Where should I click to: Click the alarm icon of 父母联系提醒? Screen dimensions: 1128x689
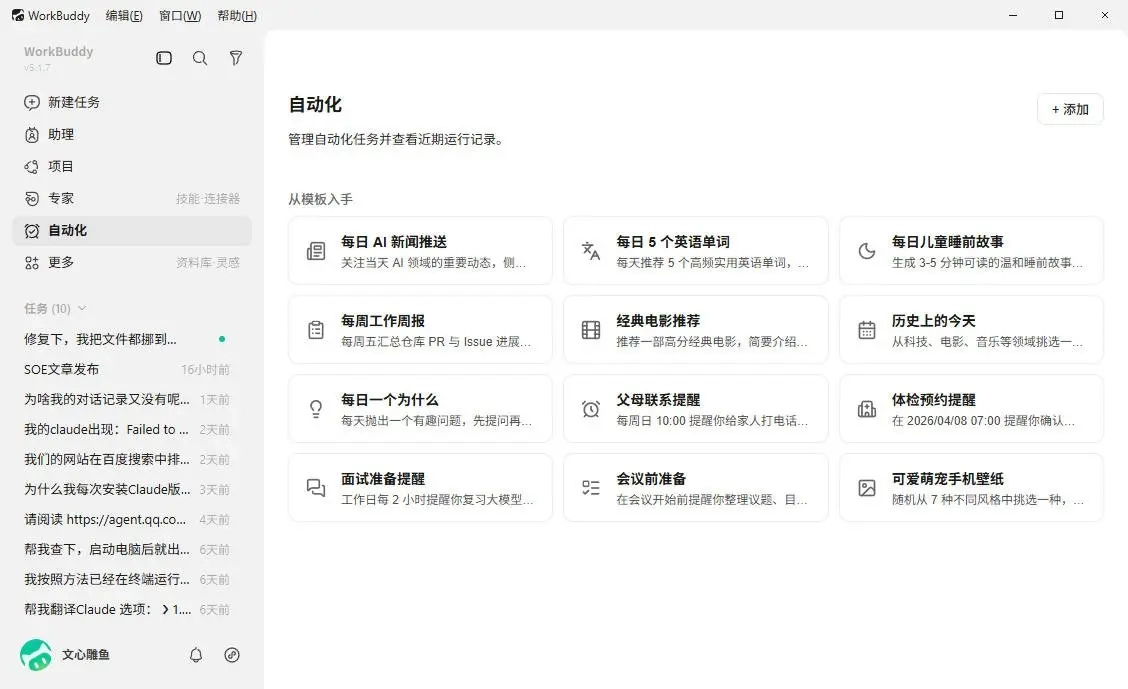click(x=591, y=409)
